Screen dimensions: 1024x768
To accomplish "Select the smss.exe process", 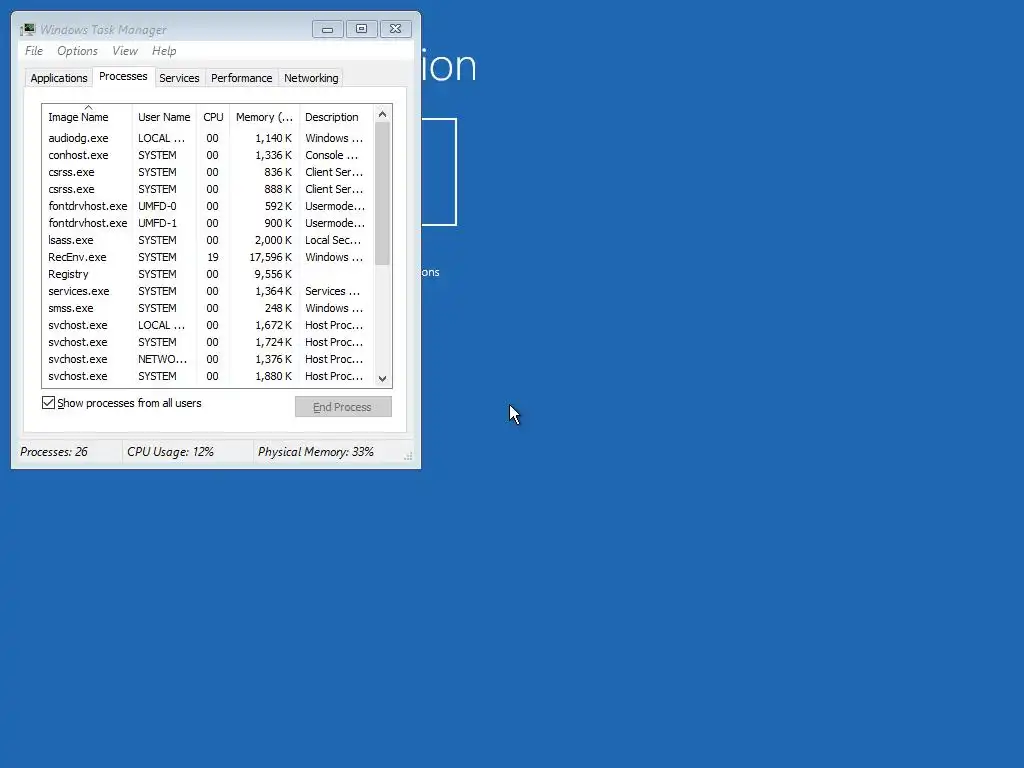I will click(x=208, y=308).
